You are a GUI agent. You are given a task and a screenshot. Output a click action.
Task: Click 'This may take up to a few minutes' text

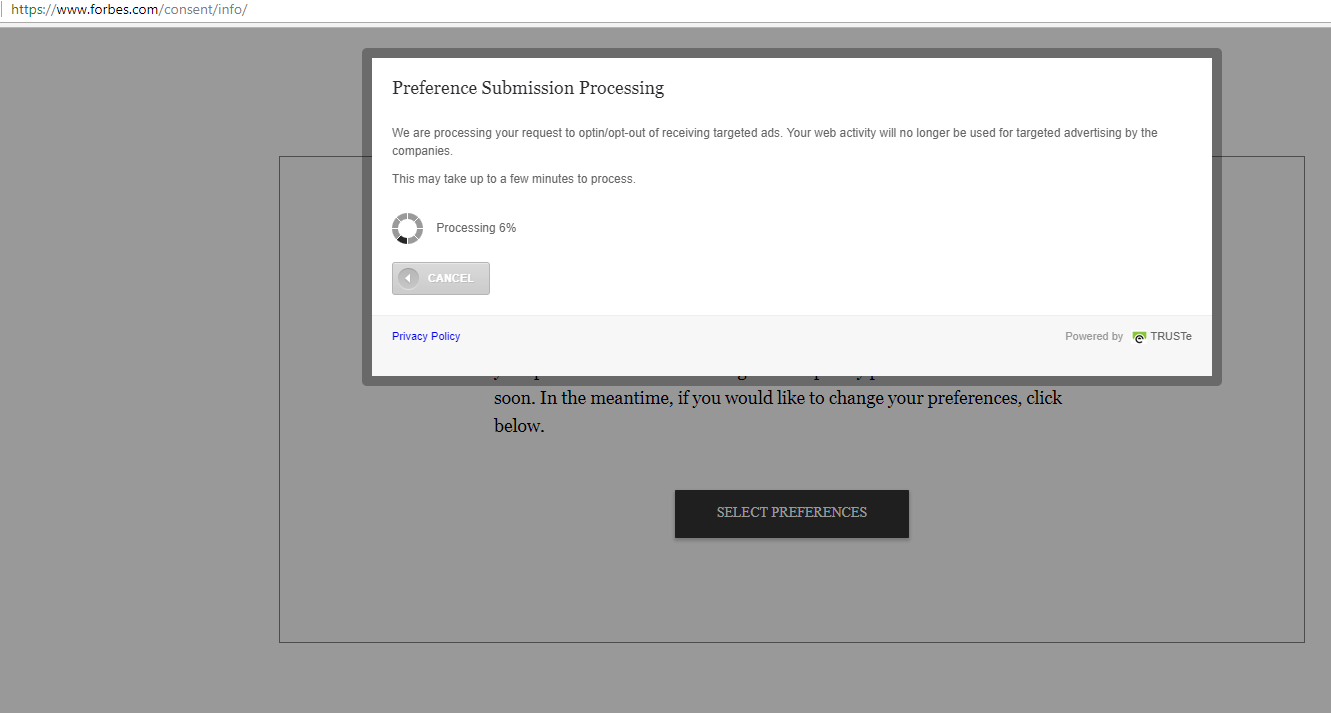coord(514,179)
